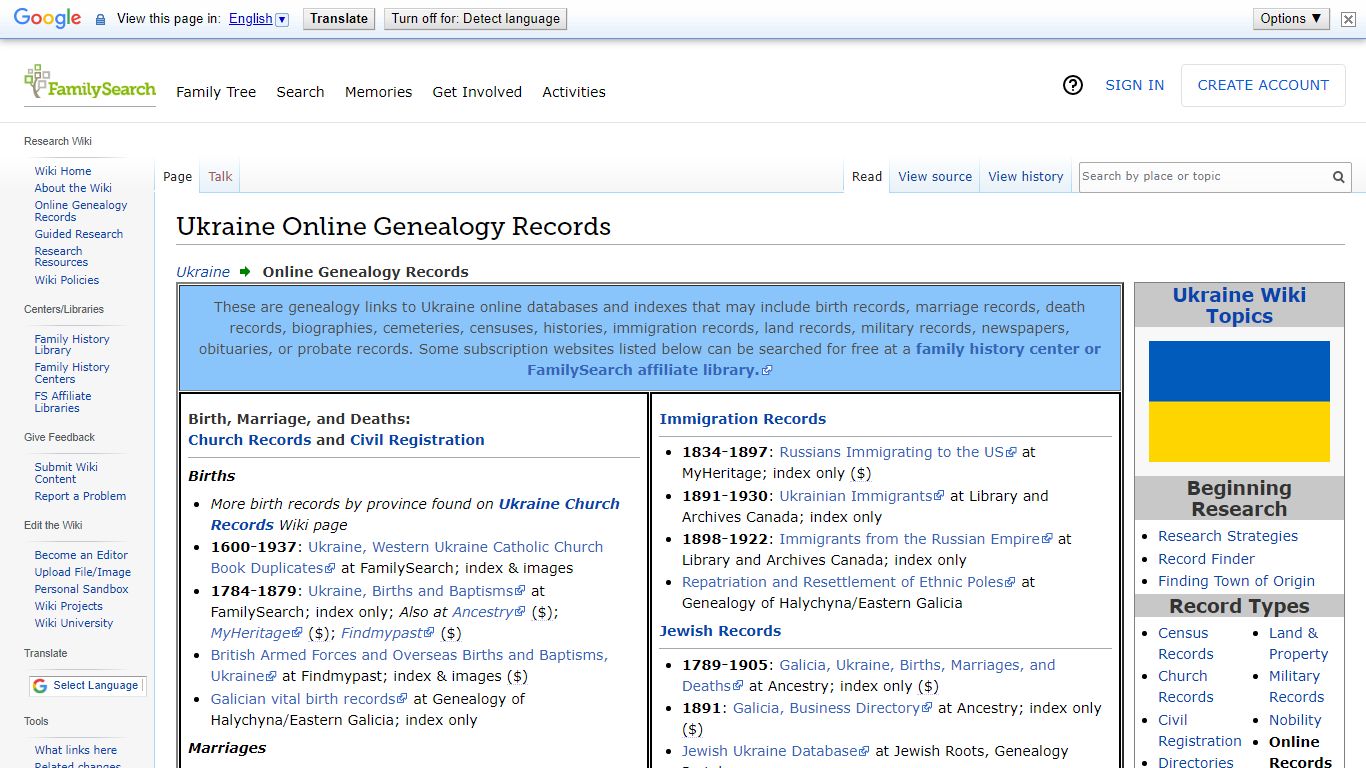Open Wiki Projects
The image size is (1366, 768).
pos(68,606)
